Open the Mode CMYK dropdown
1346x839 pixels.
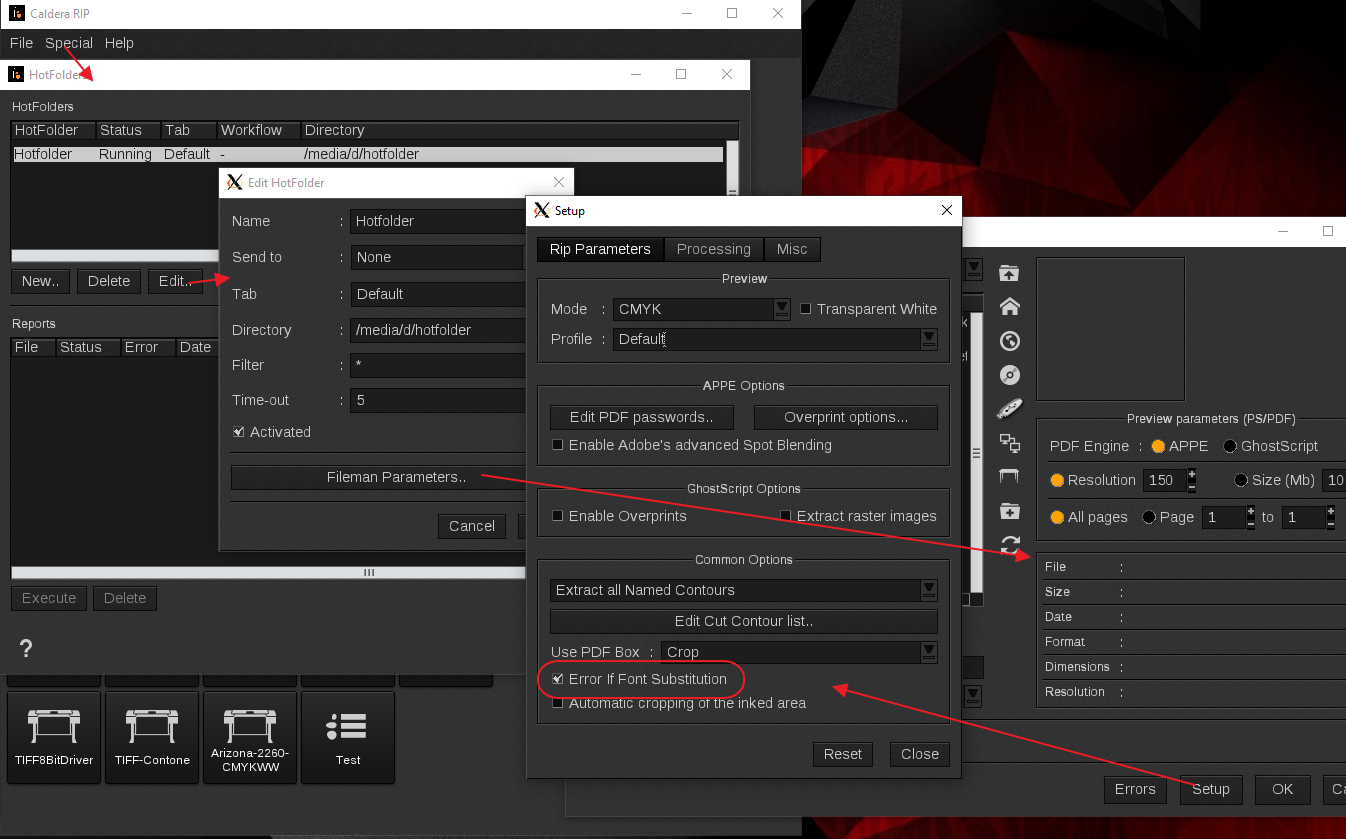[x=782, y=309]
